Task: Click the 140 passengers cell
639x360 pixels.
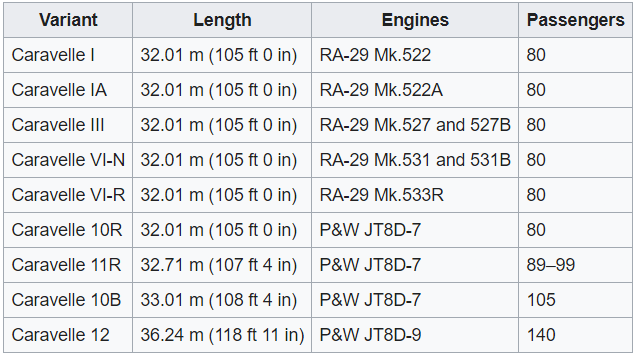Action: pos(575,335)
